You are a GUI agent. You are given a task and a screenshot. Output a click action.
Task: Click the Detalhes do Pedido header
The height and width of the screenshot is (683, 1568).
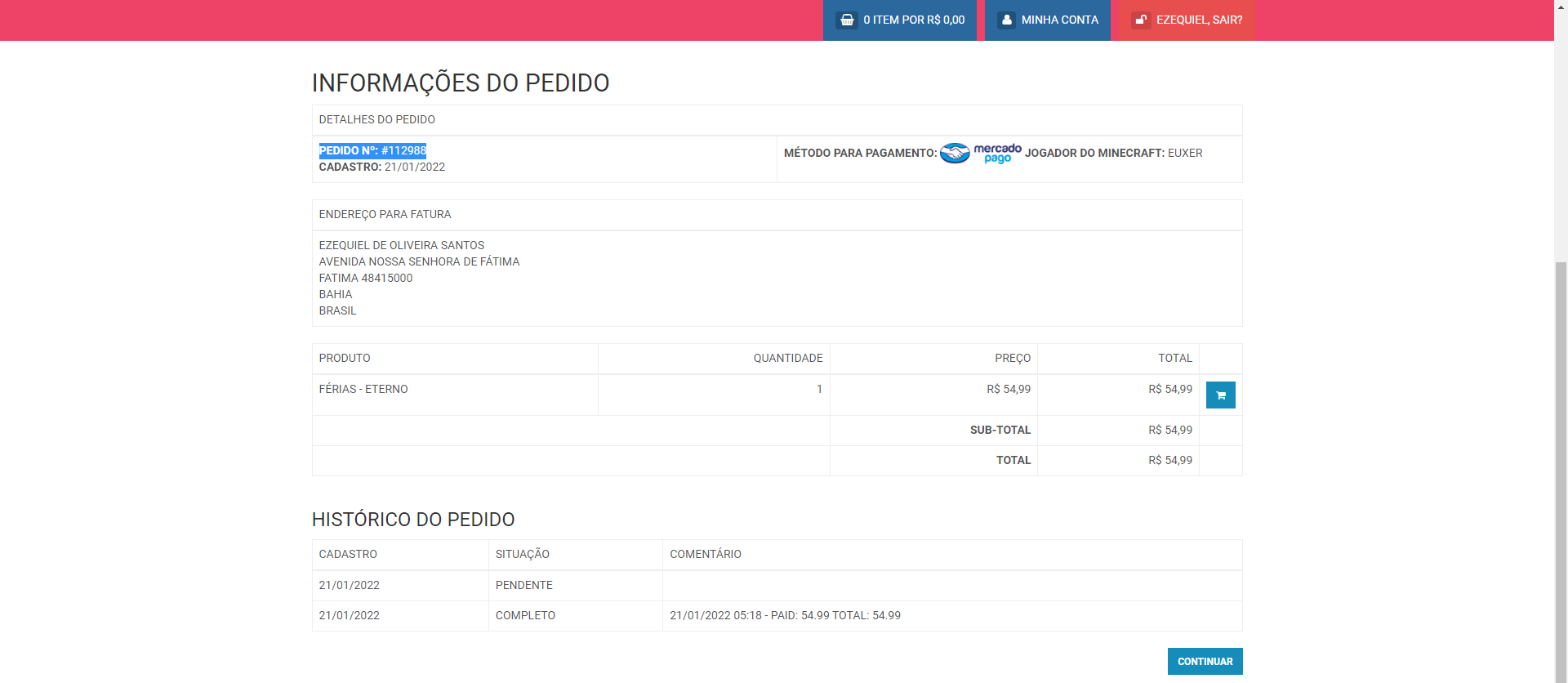[376, 119]
